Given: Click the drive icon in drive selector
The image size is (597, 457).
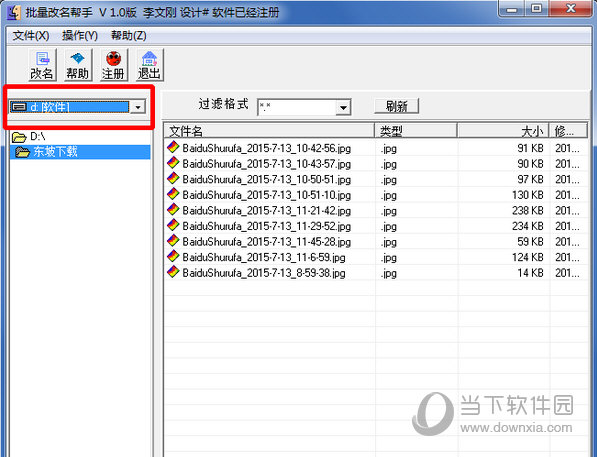Looking at the screenshot, I should click(19, 107).
